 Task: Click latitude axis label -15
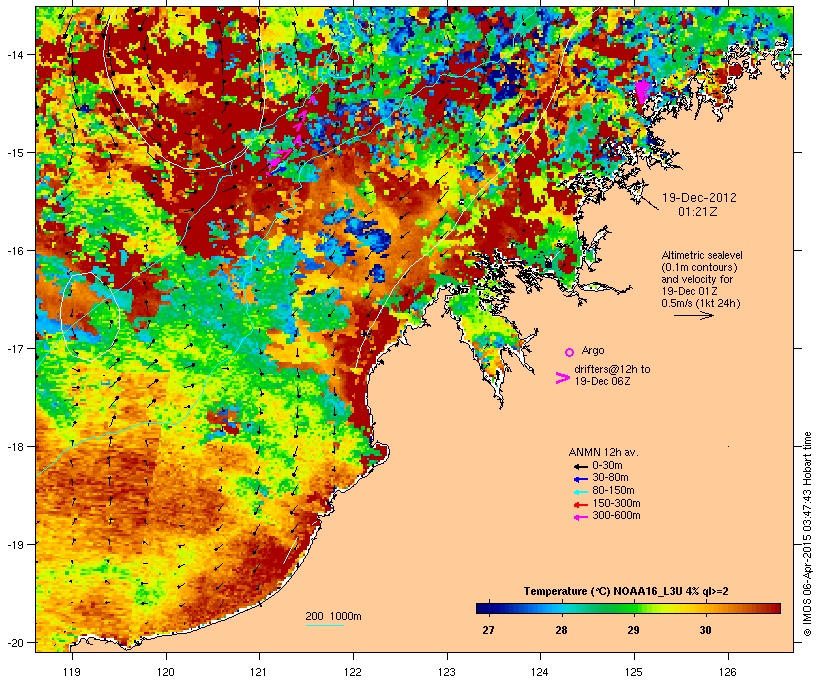pos(14,153)
